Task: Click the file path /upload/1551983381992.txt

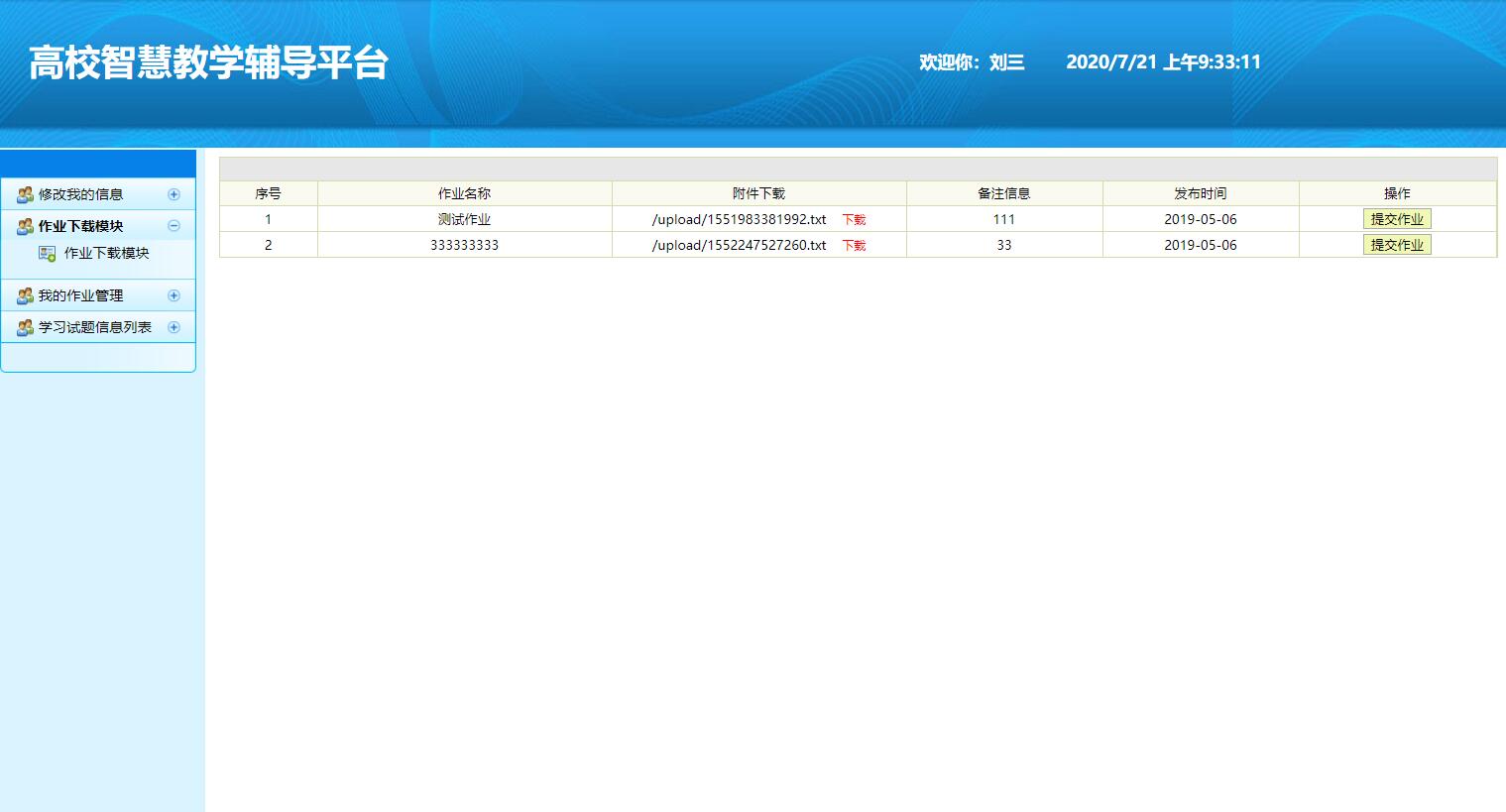Action: [740, 219]
